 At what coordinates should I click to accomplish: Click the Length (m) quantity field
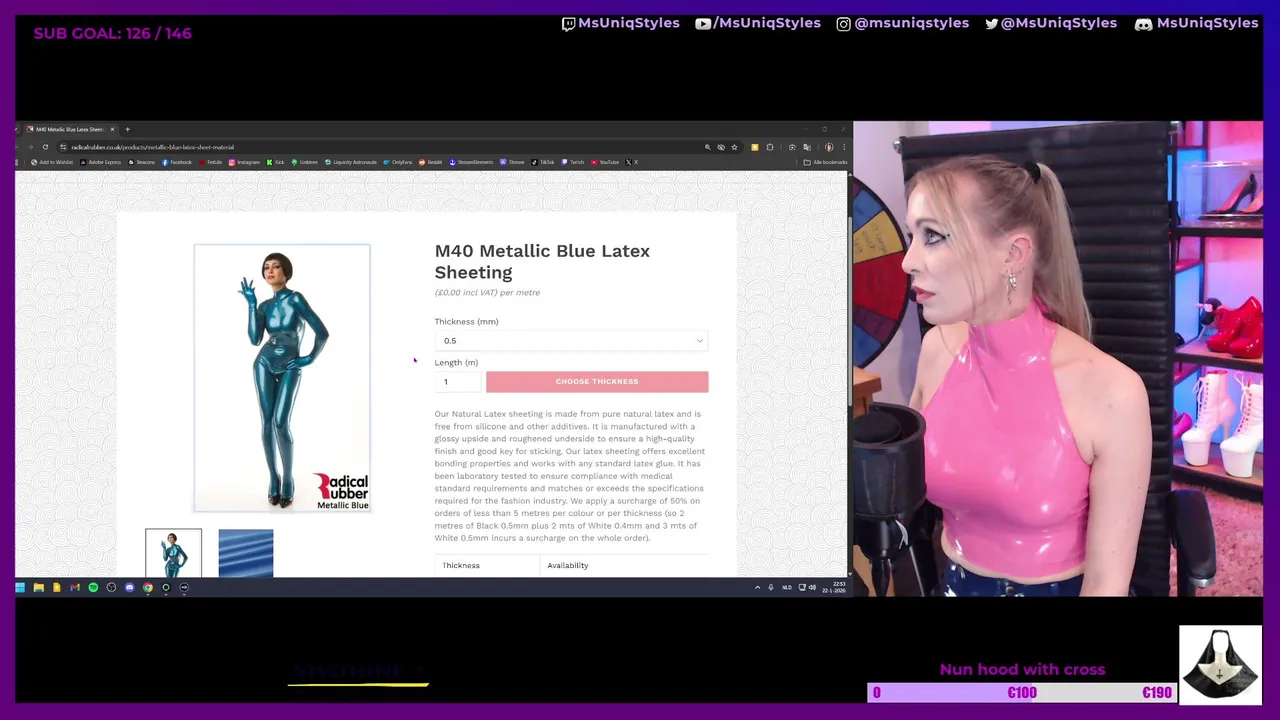point(457,381)
